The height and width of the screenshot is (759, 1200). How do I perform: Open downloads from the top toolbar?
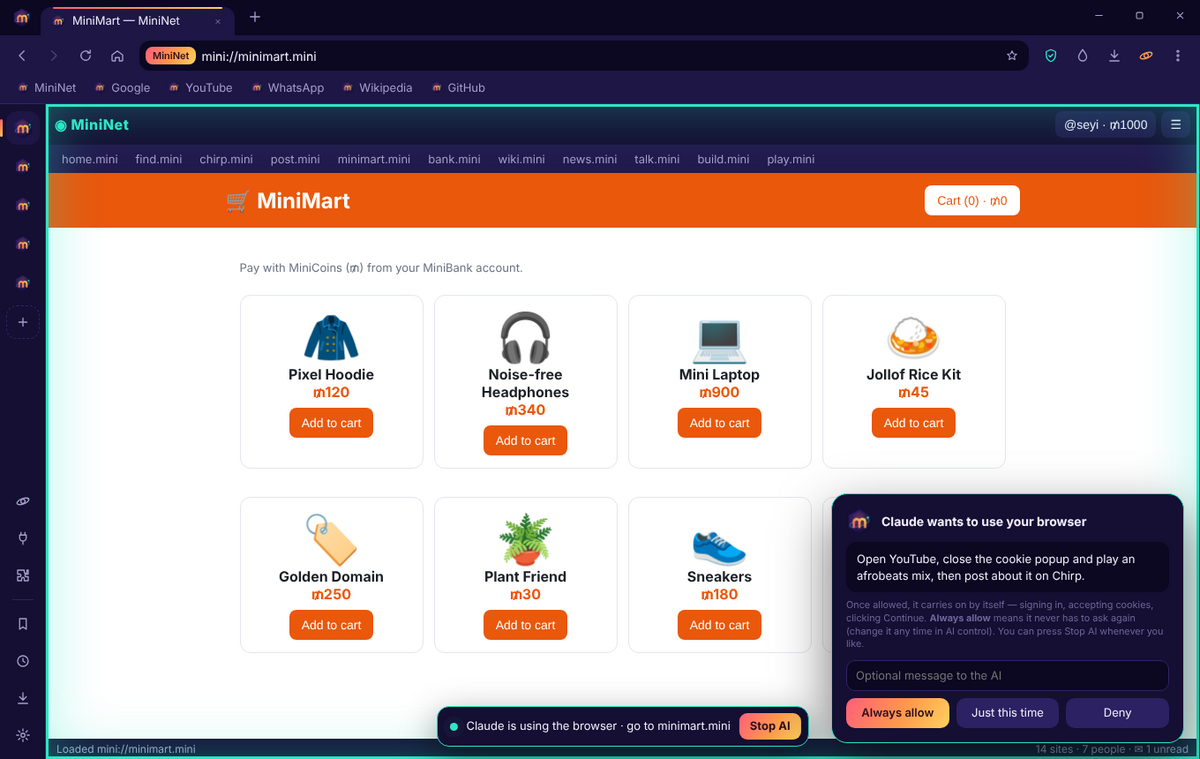click(x=1114, y=56)
